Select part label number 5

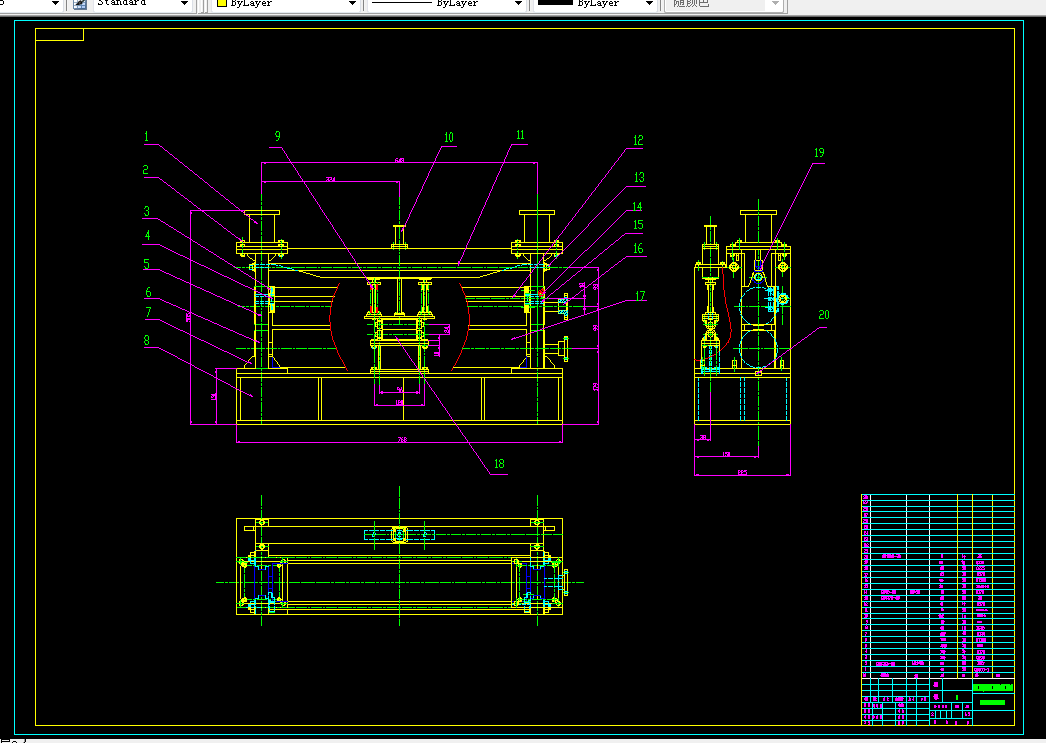pyautogui.click(x=147, y=264)
